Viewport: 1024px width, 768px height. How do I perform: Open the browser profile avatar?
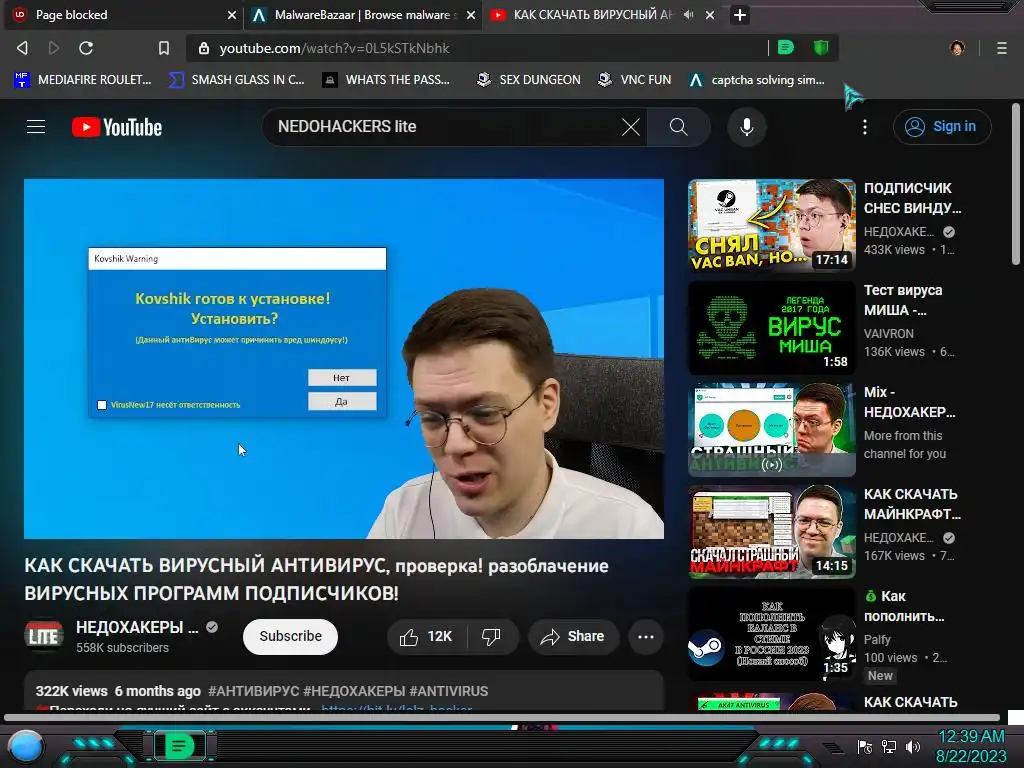point(957,48)
